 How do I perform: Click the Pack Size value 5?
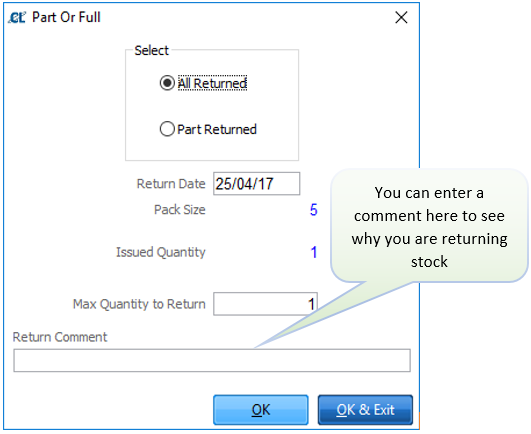(x=314, y=210)
